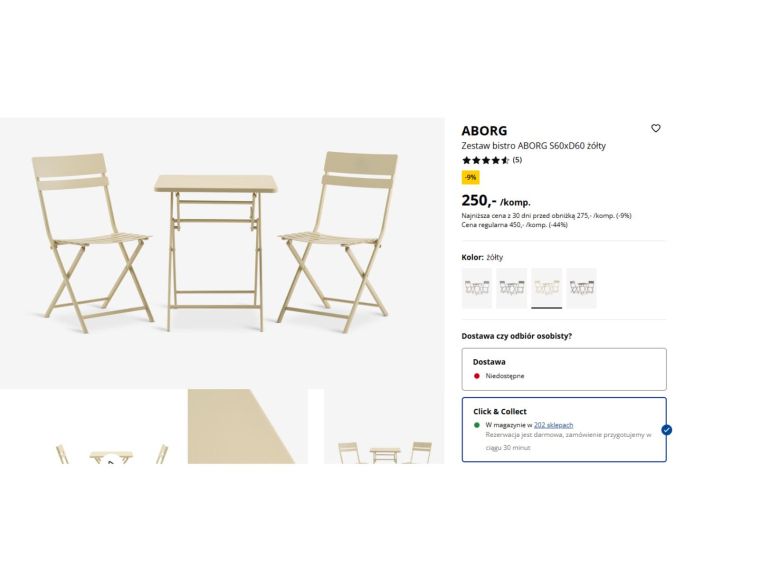Image resolution: width=760 pixels, height=570 pixels.
Task: Add ABORG to favorites with heart icon
Action: [x=655, y=128]
